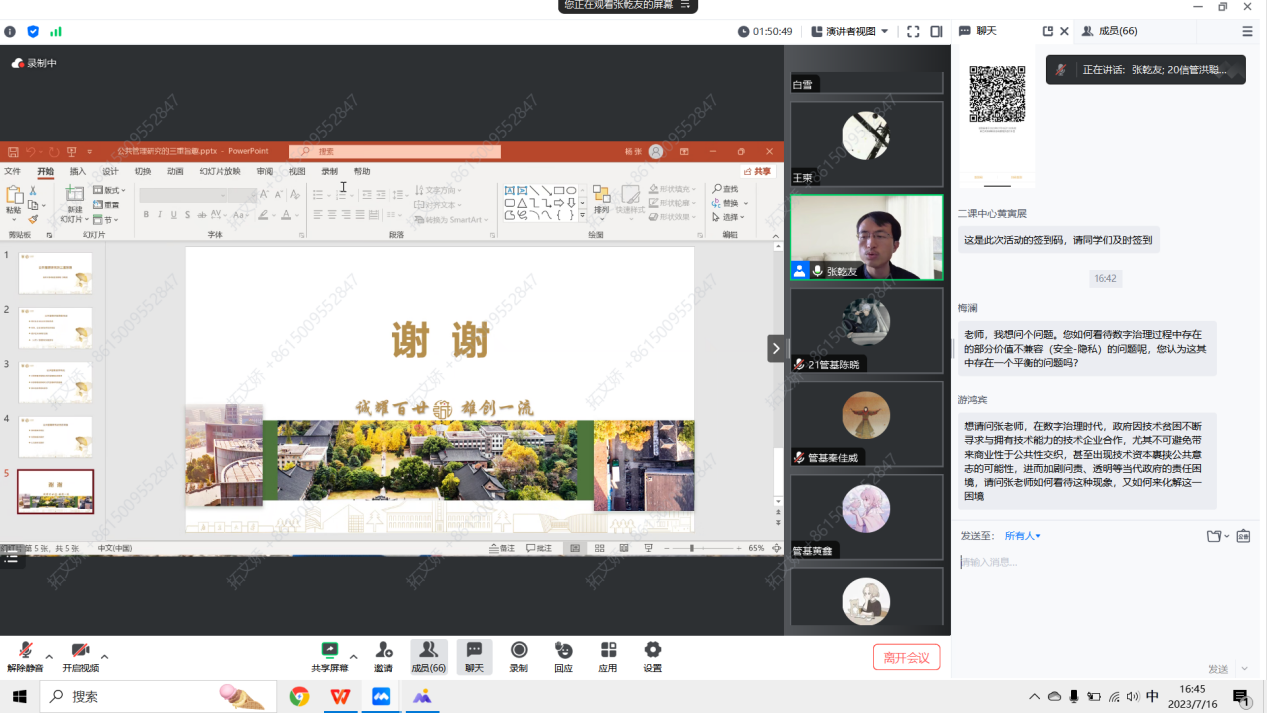The height and width of the screenshot is (713, 1267).
Task: Switch to the Members 成员(66) tab in the side panel
Action: pos(1110,31)
